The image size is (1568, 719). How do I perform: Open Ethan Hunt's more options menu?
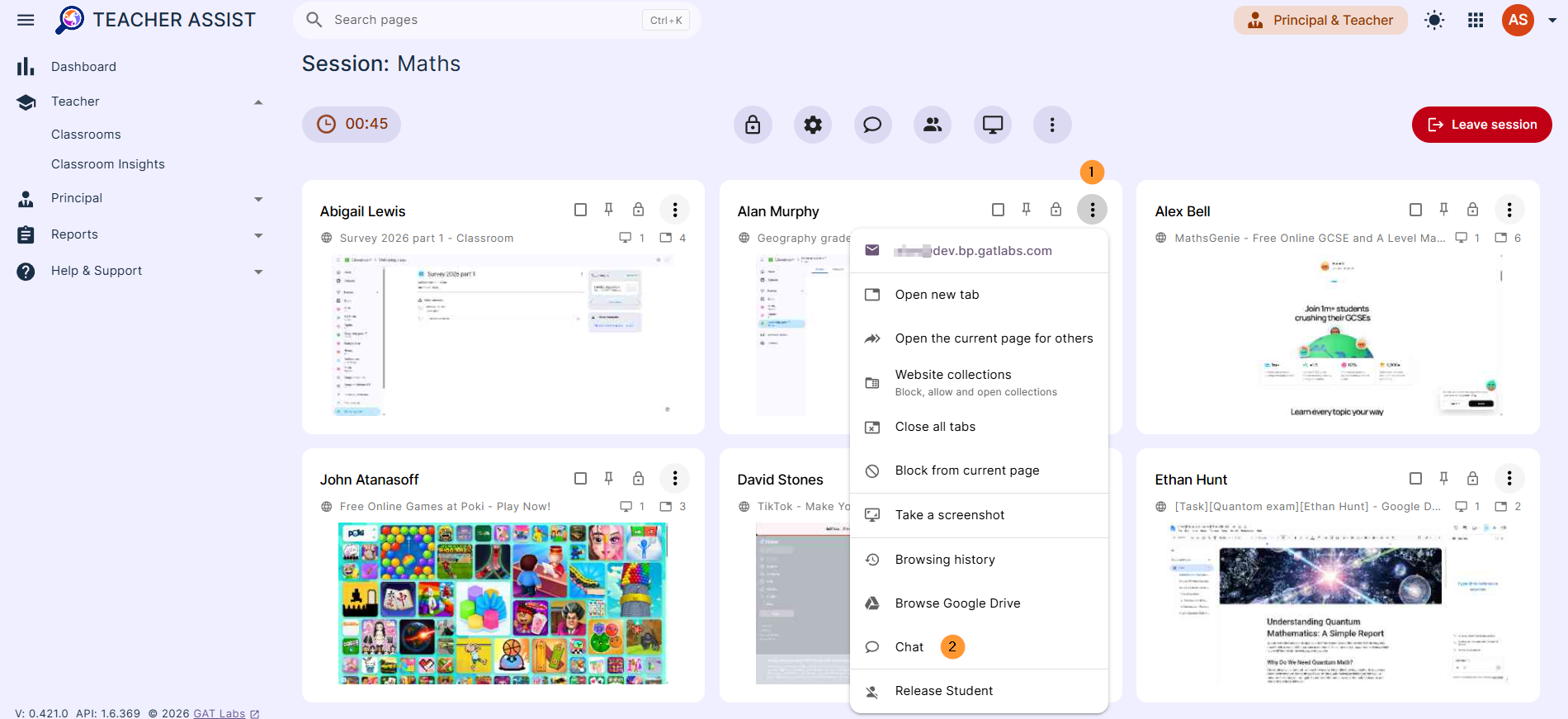[1509, 478]
